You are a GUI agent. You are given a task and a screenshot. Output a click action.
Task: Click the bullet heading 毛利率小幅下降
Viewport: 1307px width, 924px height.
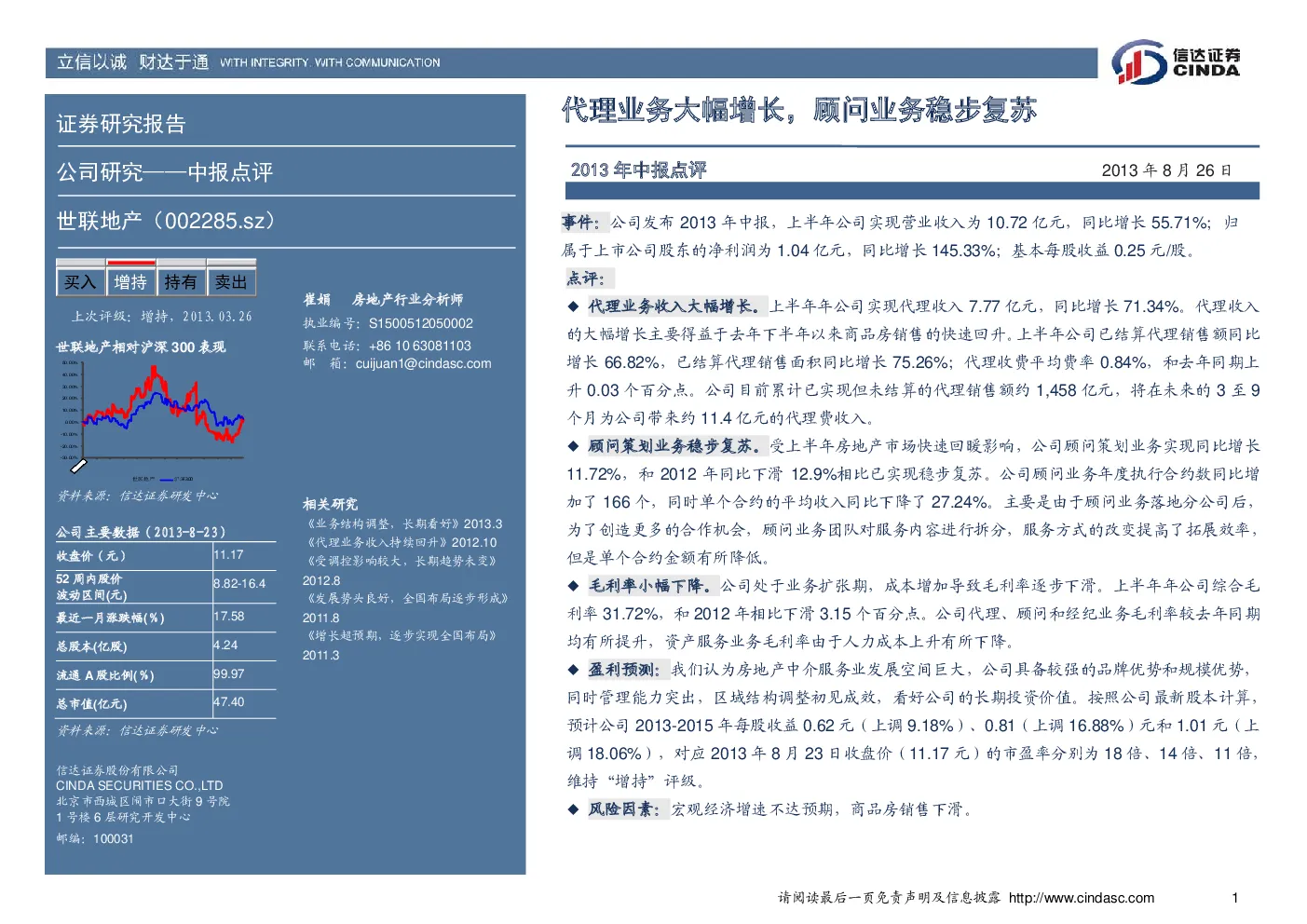coord(651,586)
